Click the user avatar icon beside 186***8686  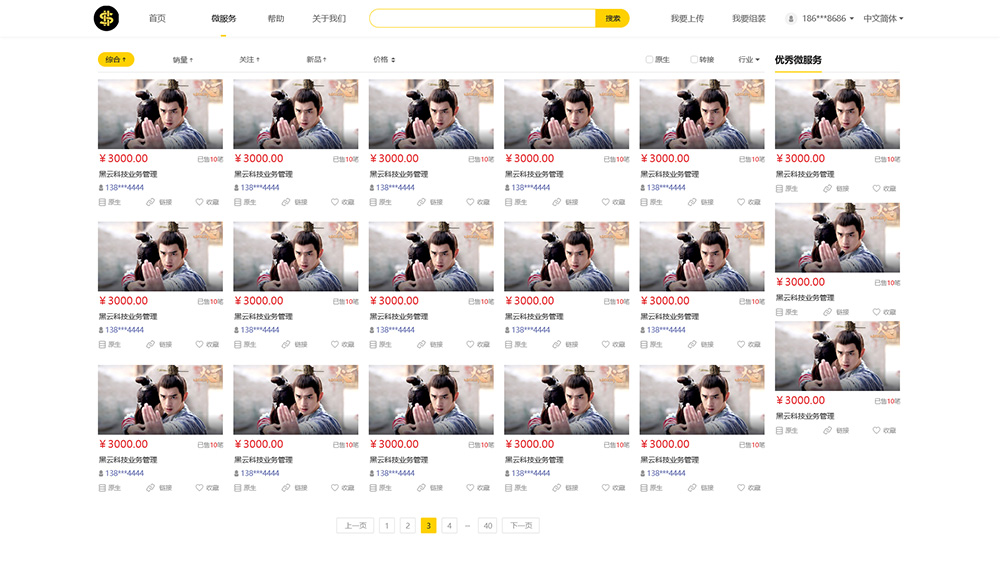[x=791, y=18]
